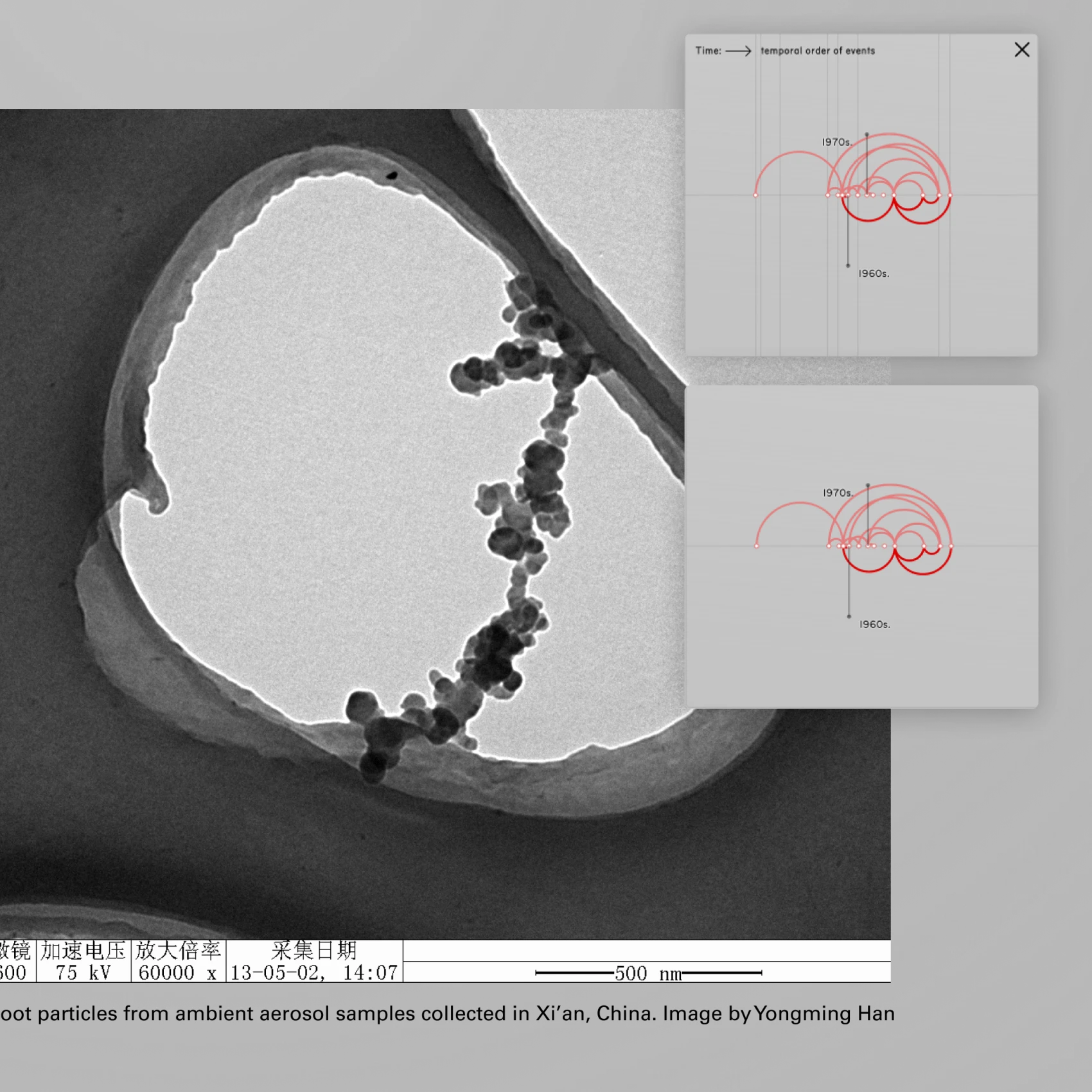The image size is (1092, 1092).
Task: Select first event node in upper timeline panel
Action: pyautogui.click(x=755, y=195)
